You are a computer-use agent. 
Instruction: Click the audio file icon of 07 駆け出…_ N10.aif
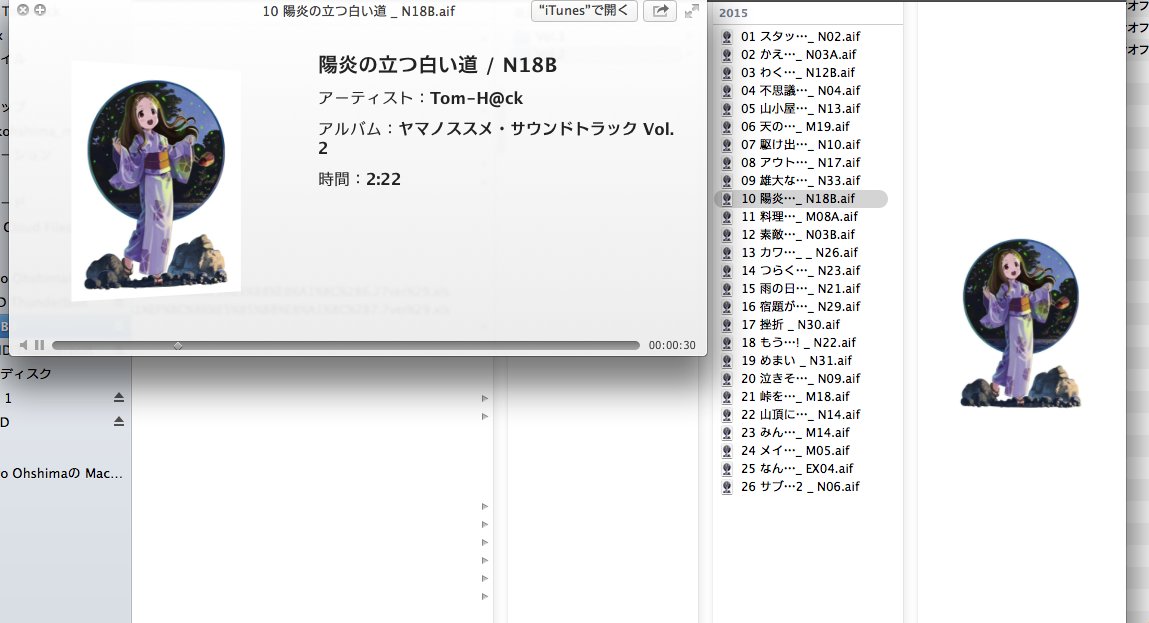pyautogui.click(x=727, y=144)
